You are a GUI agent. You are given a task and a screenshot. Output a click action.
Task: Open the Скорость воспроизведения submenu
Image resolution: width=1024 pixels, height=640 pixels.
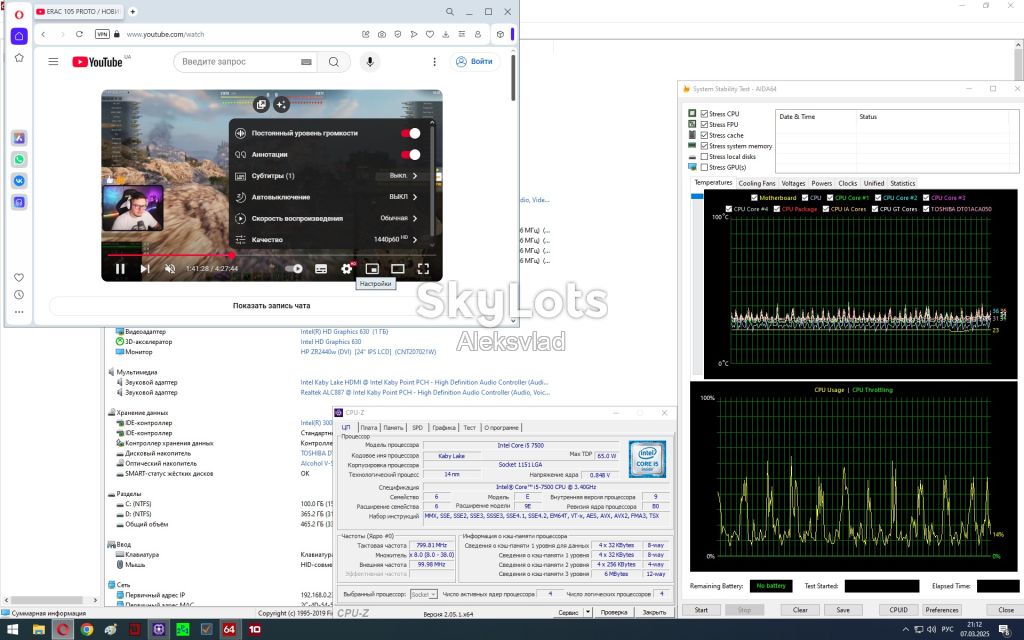tap(327, 218)
